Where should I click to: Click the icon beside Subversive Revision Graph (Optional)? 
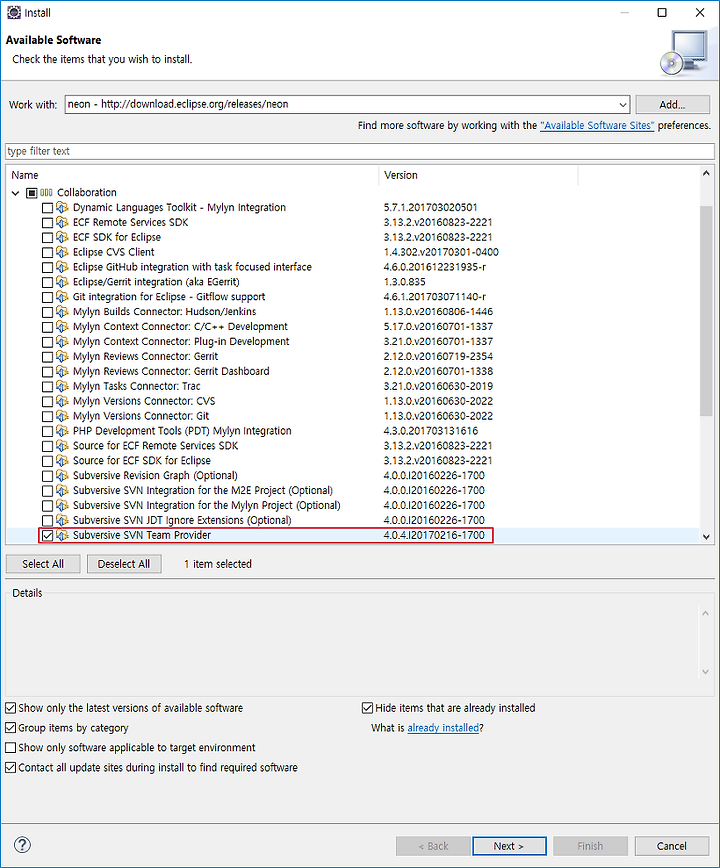[x=63, y=476]
